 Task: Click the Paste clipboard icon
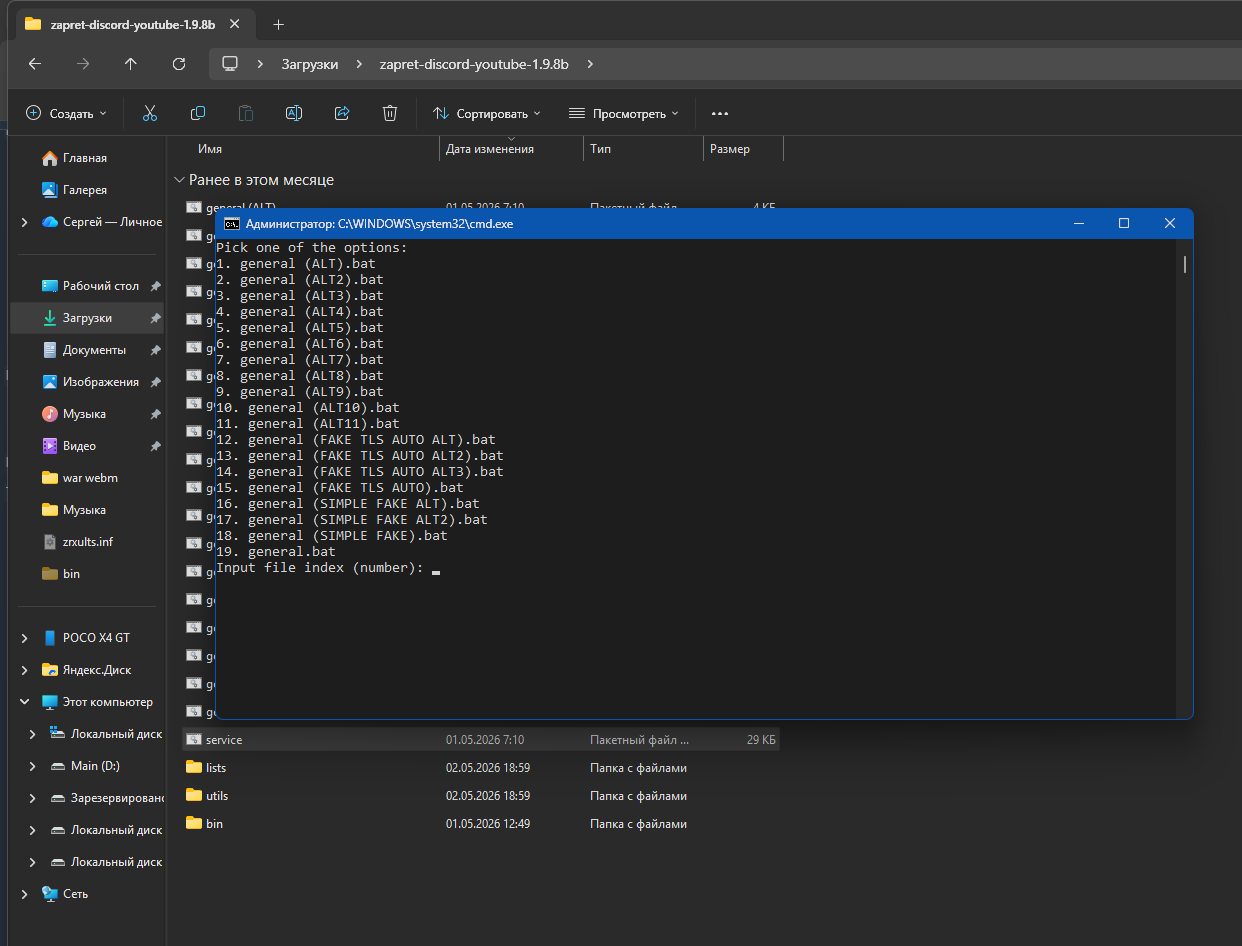point(246,113)
